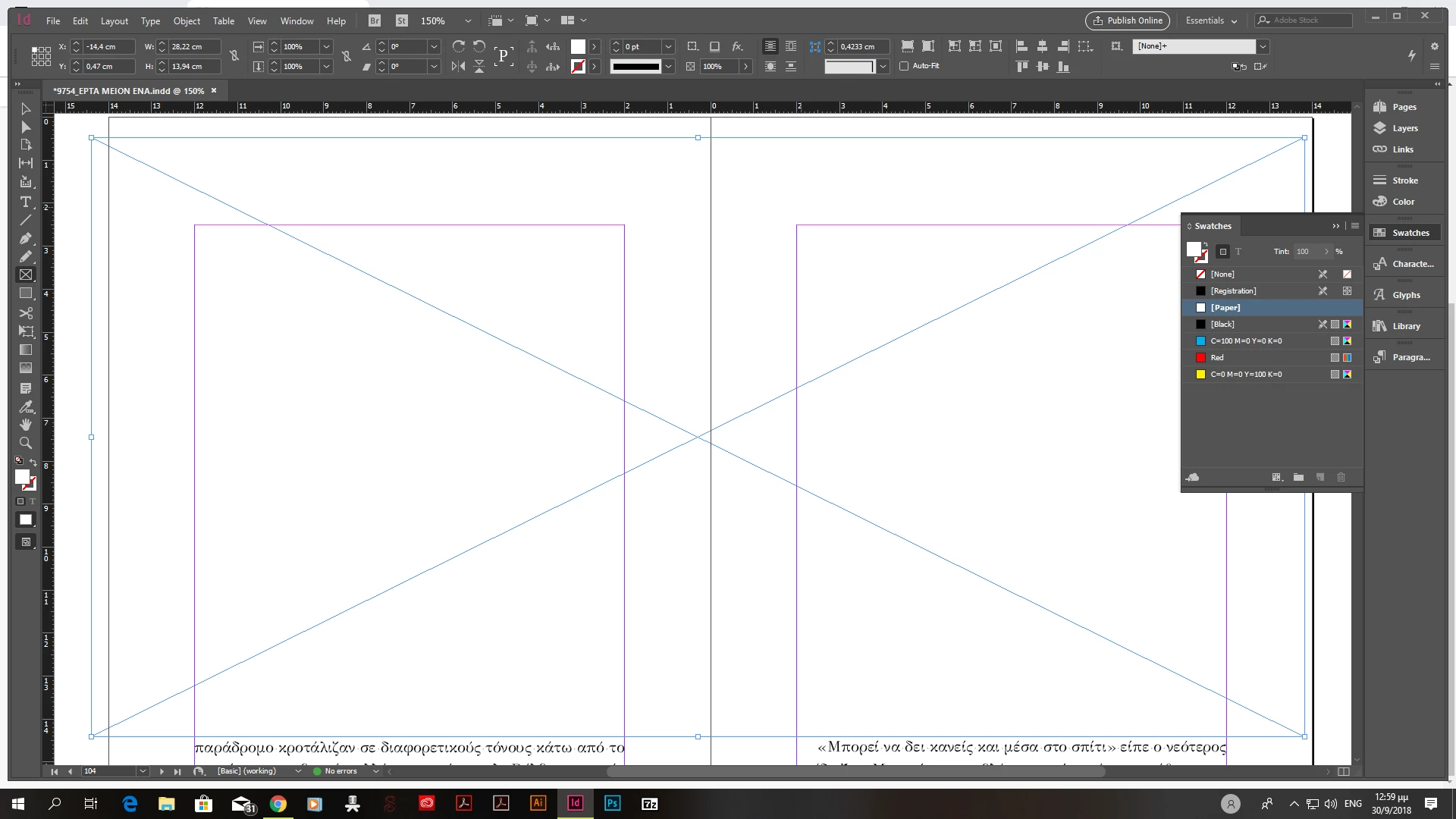Image resolution: width=1456 pixels, height=819 pixels.
Task: Open the Essentials workspace dropdown
Action: [x=1212, y=21]
